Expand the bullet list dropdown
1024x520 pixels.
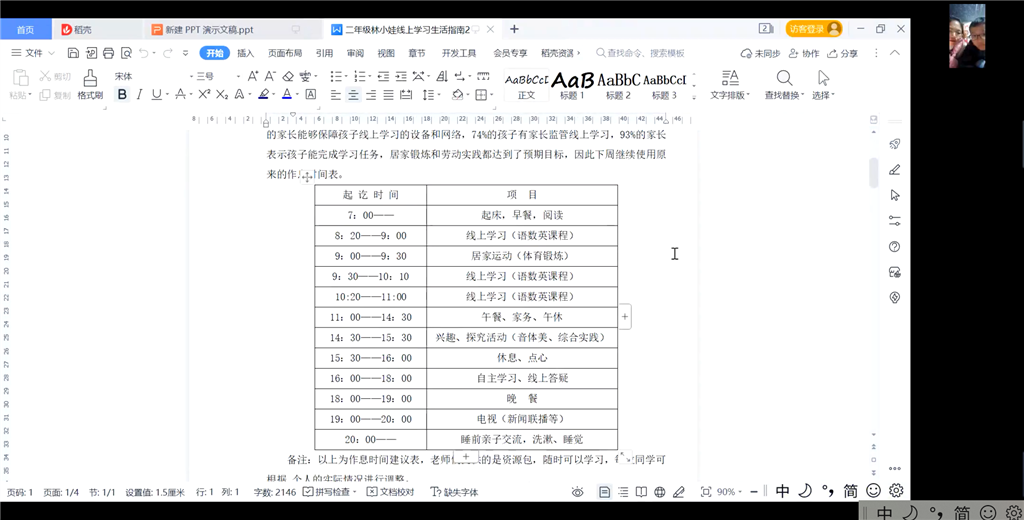coord(347,76)
